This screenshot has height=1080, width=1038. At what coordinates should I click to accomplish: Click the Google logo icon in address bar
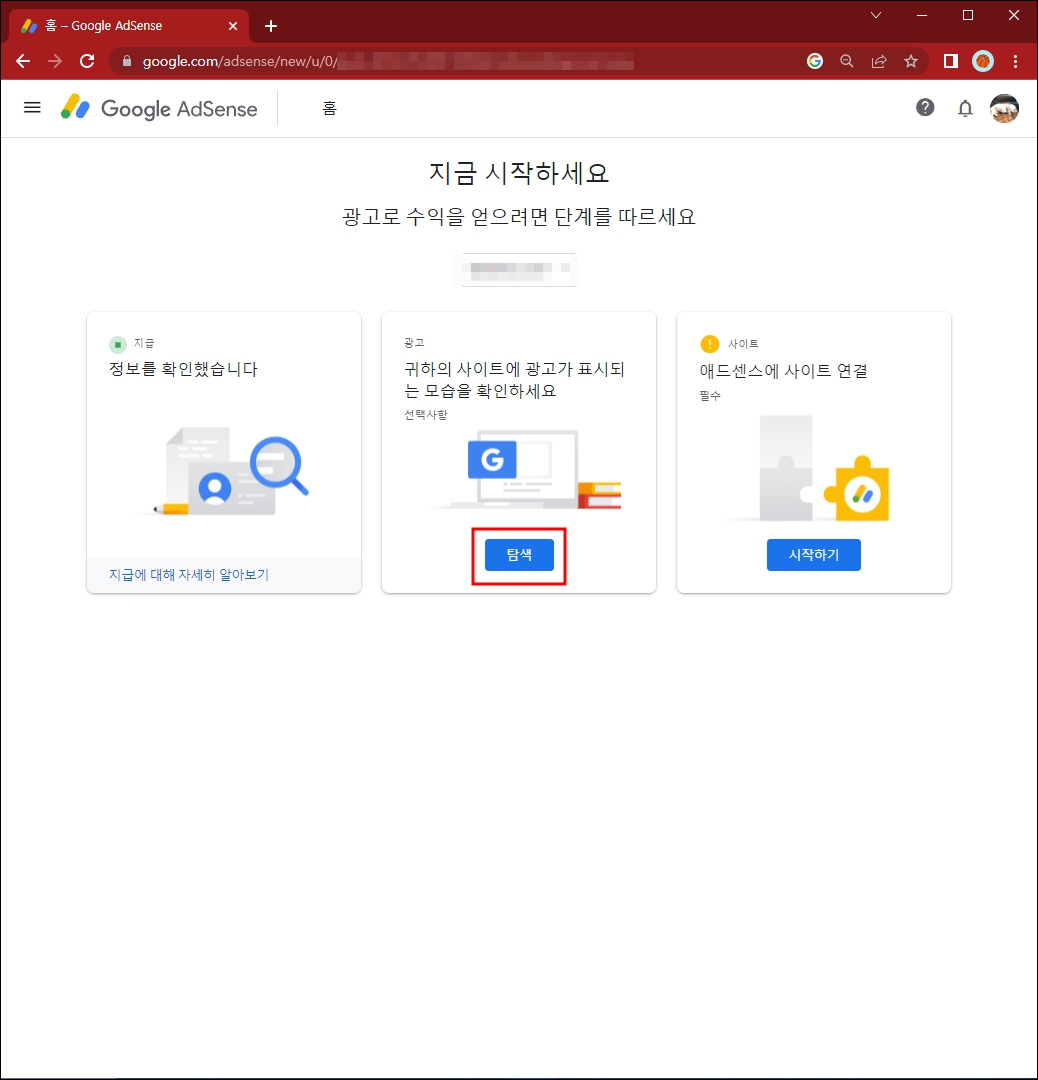pos(814,61)
